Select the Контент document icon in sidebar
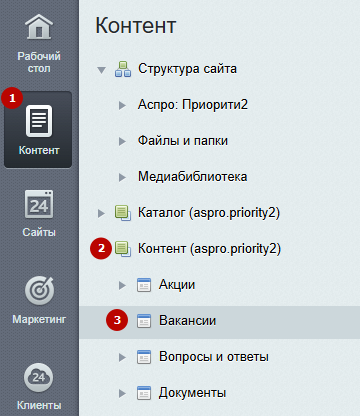Screen dimensions: 360x416 pos(39,121)
